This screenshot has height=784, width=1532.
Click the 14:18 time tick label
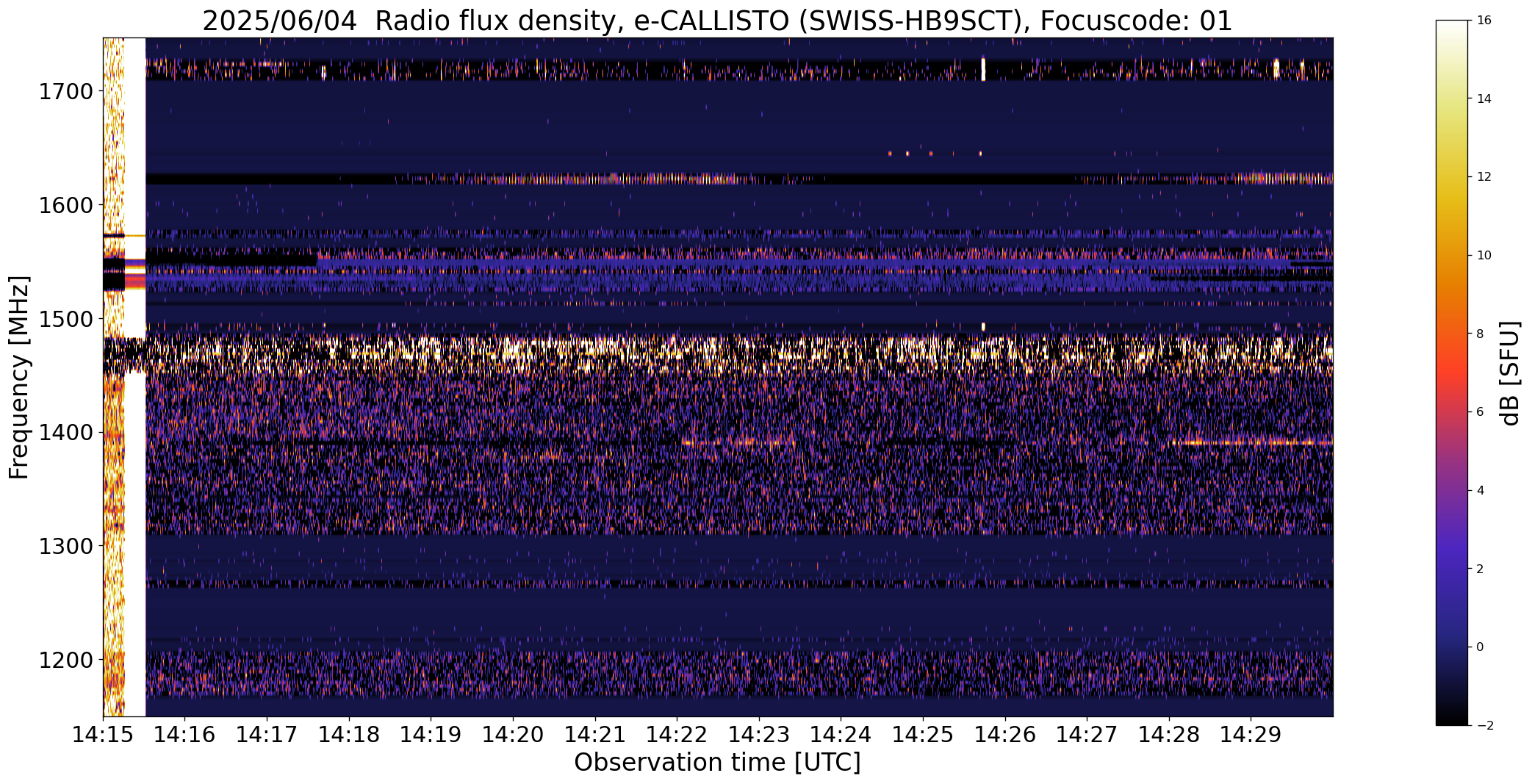tap(349, 735)
